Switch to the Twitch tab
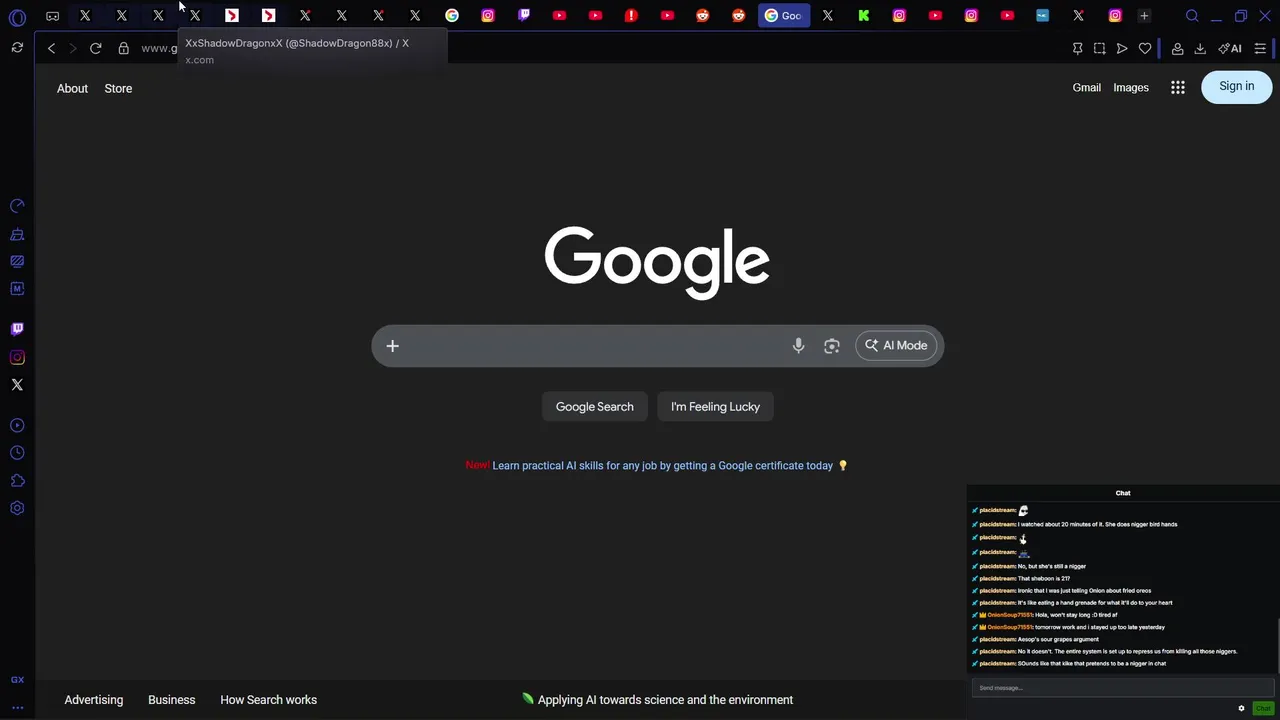 pyautogui.click(x=524, y=15)
